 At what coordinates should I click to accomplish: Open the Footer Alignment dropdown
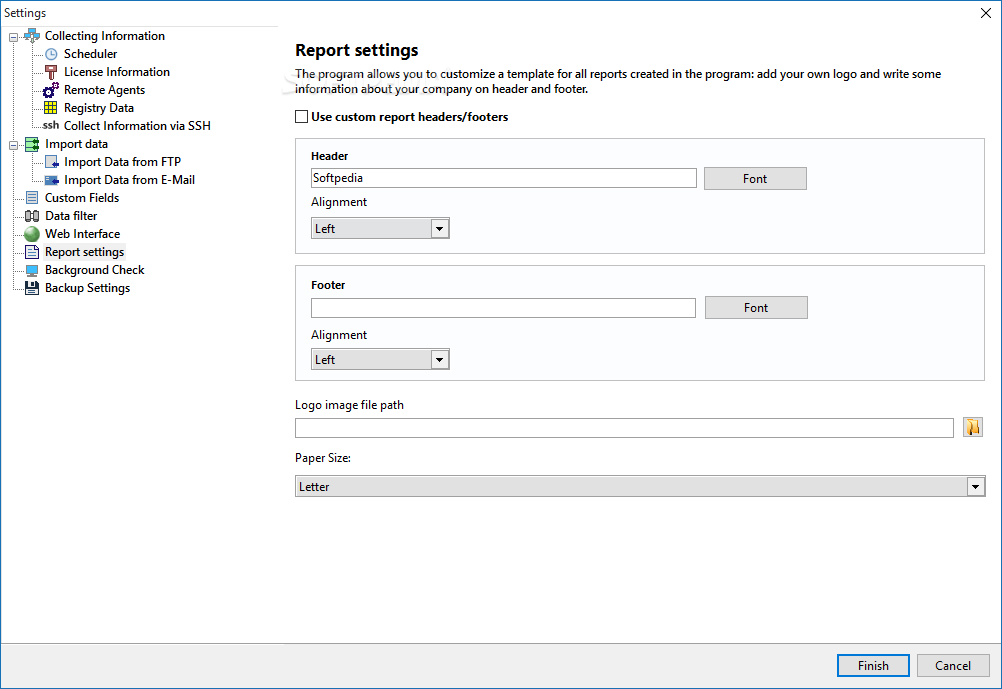coord(380,359)
